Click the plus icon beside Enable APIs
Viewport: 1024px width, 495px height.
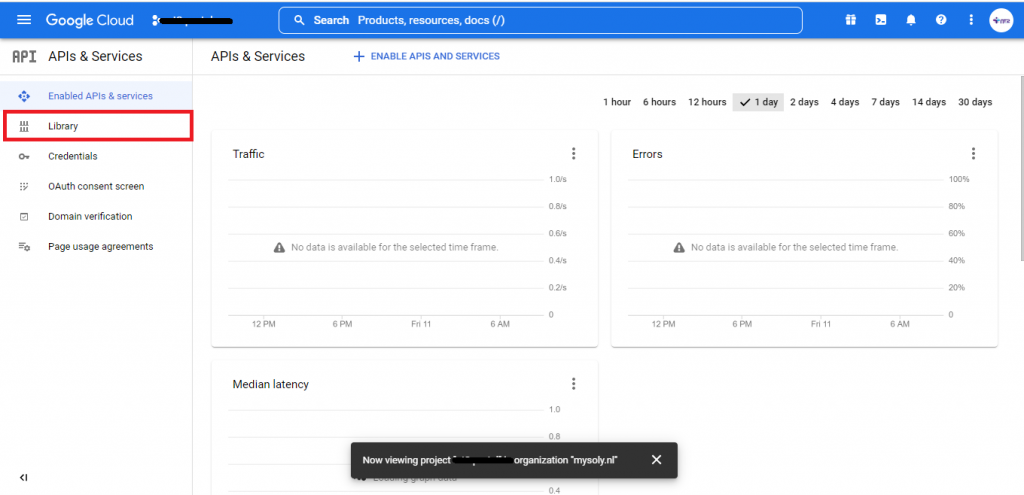point(358,57)
